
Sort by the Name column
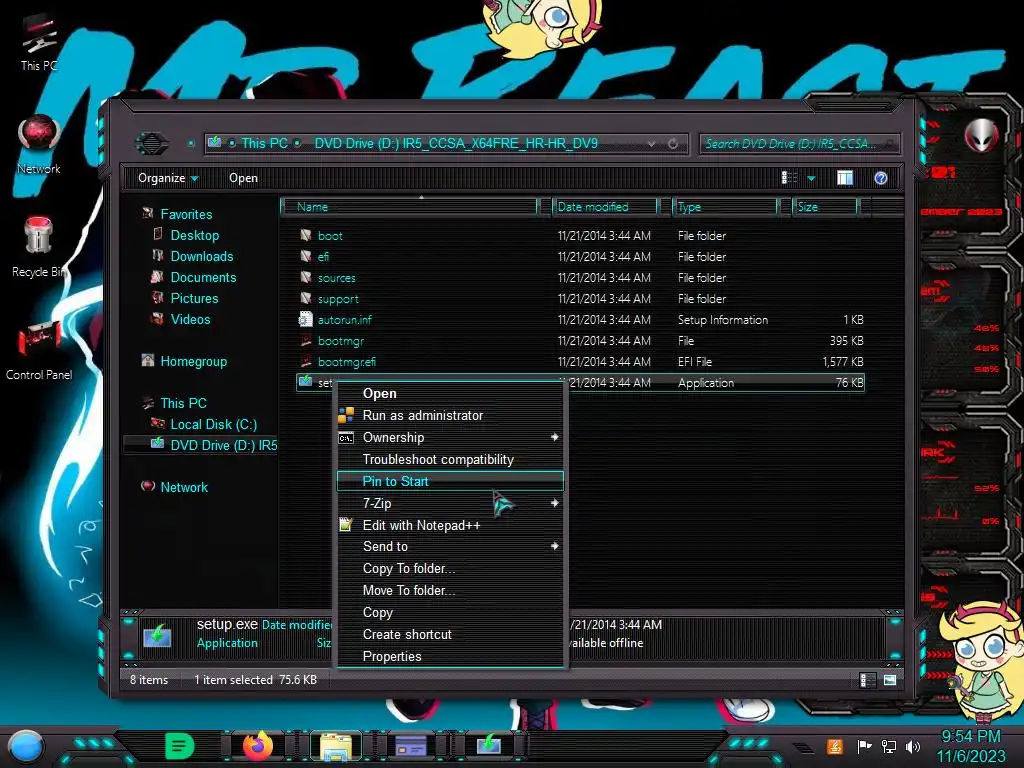(409, 207)
